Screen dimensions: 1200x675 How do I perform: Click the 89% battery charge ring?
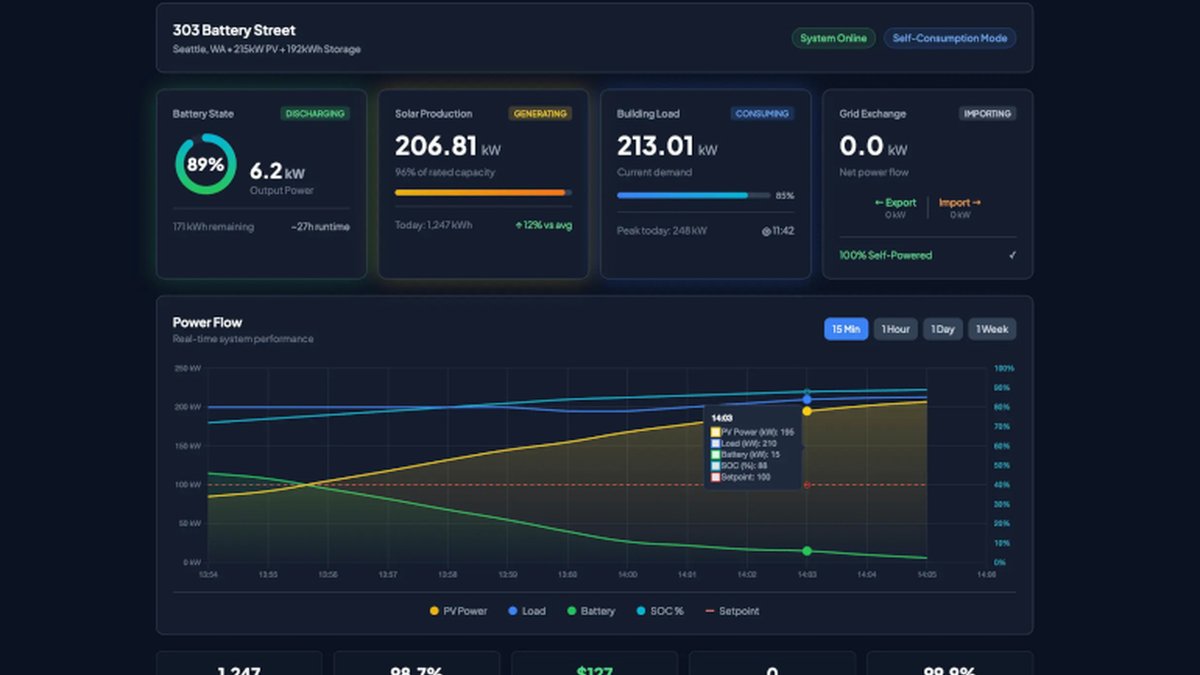(x=206, y=164)
